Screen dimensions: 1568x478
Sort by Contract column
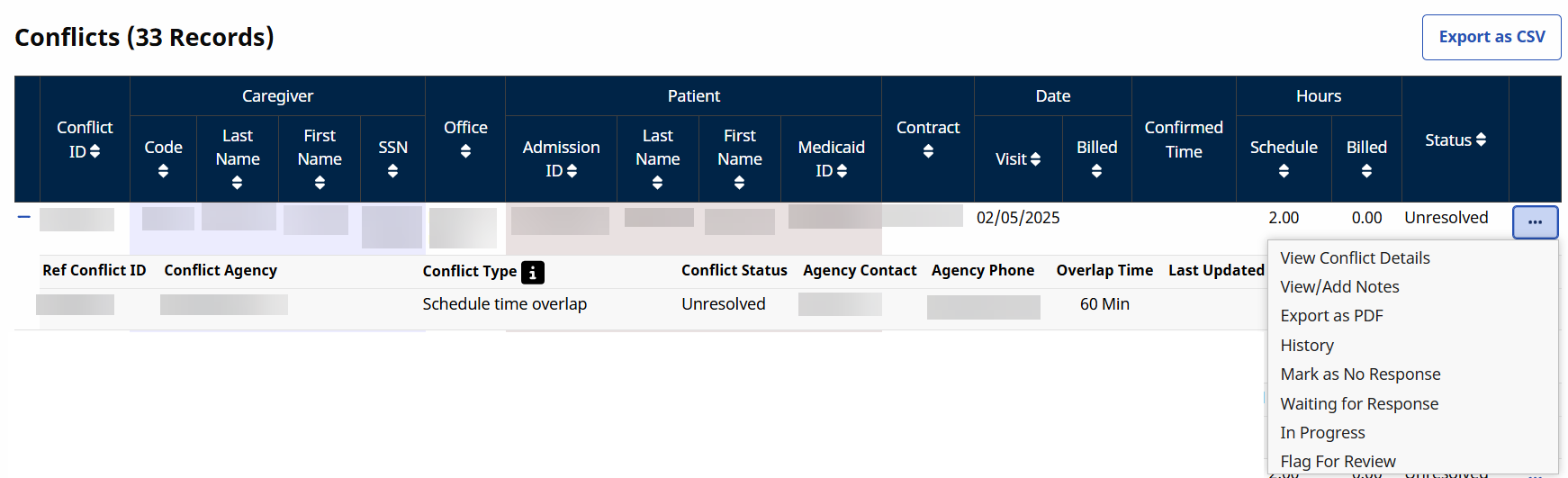coord(928,151)
